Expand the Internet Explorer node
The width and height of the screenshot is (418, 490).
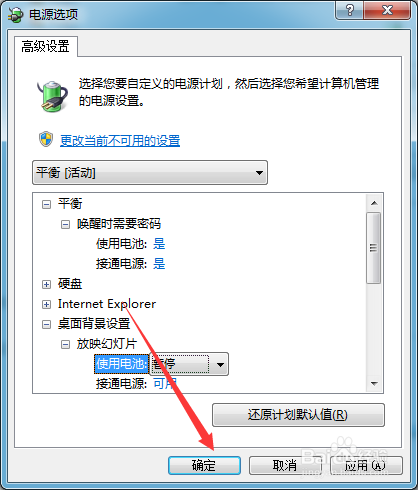[46, 304]
